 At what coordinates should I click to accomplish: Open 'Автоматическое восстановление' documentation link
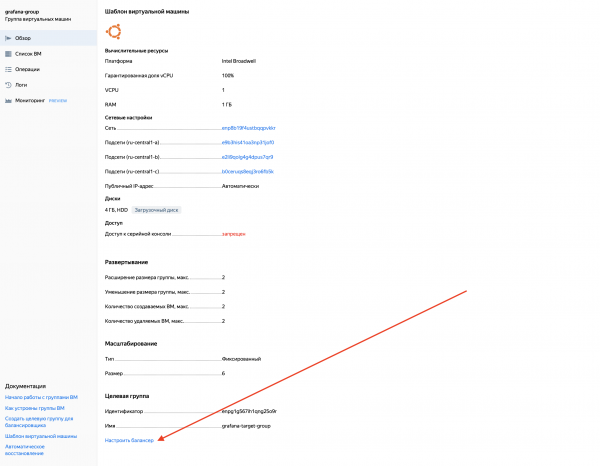[x=26, y=450]
